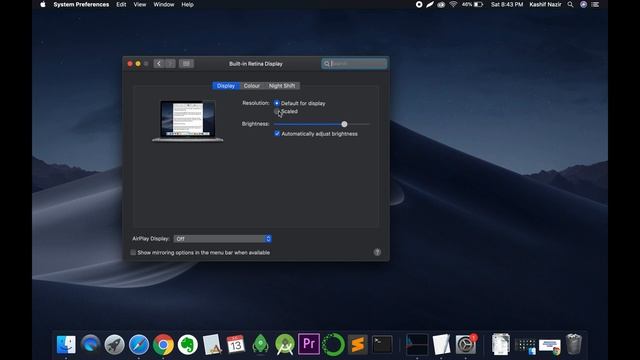Click the date and time clock
640x360 pixels.
pos(507,4)
